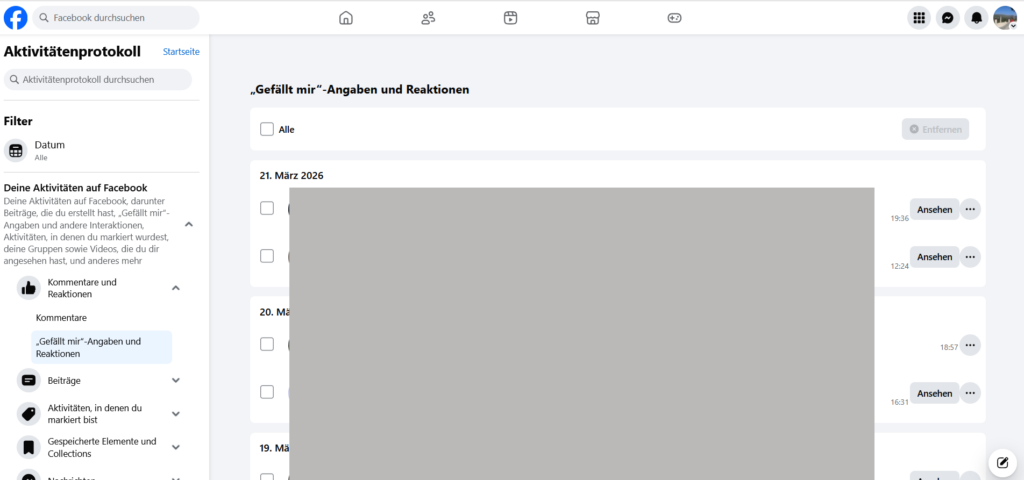Open the notifications bell icon

[976, 18]
